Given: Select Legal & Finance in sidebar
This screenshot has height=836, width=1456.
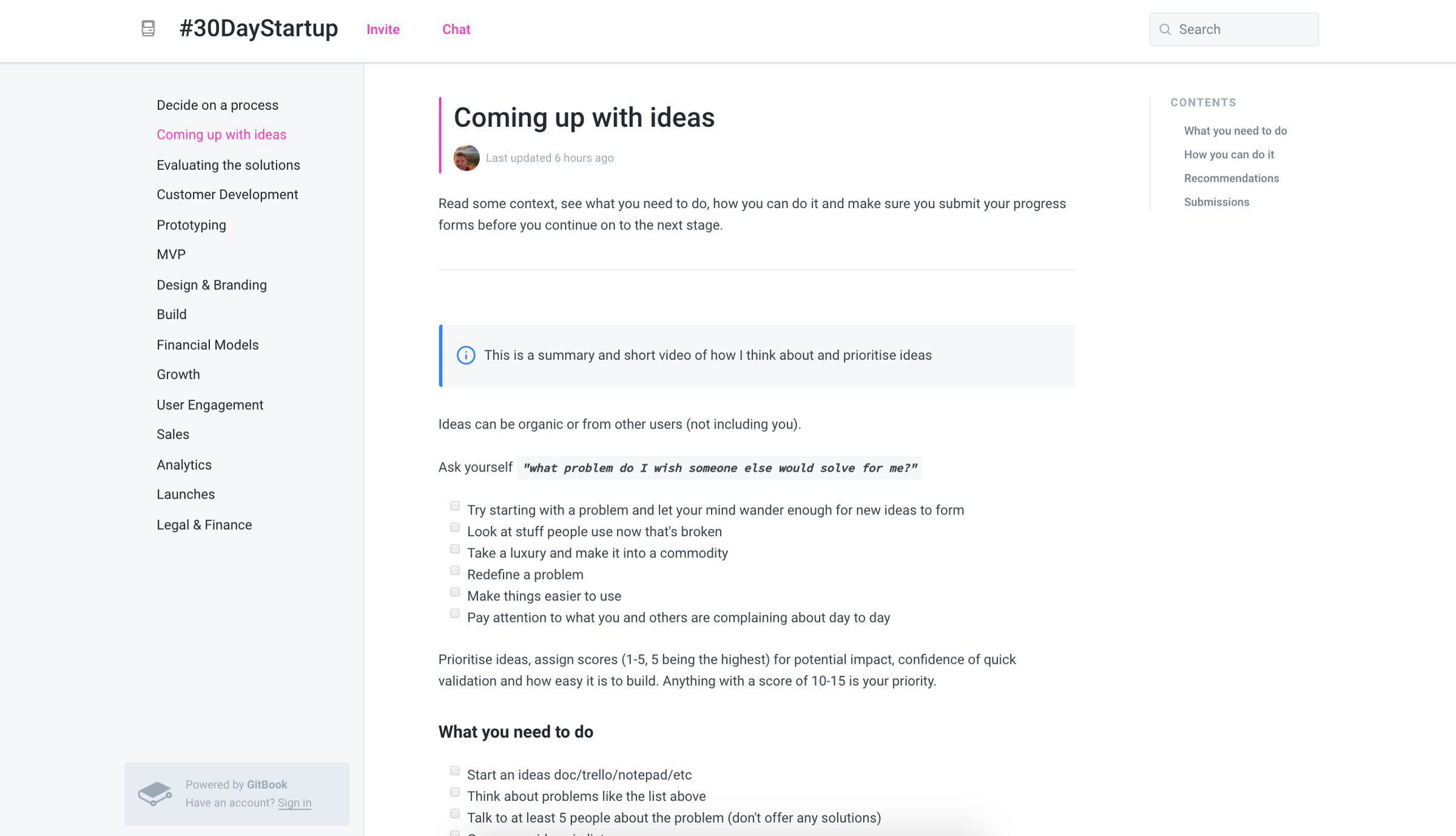Looking at the screenshot, I should pyautogui.click(x=204, y=525).
